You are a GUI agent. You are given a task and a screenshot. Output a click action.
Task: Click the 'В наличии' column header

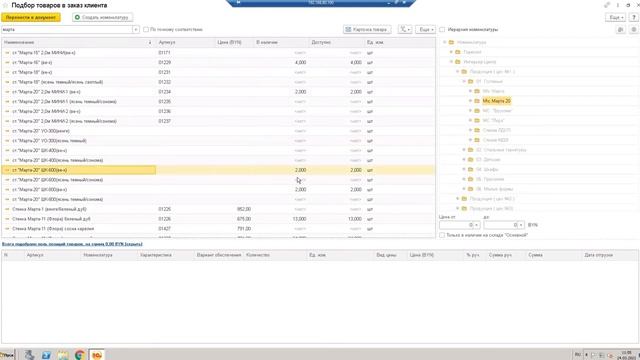281,42
